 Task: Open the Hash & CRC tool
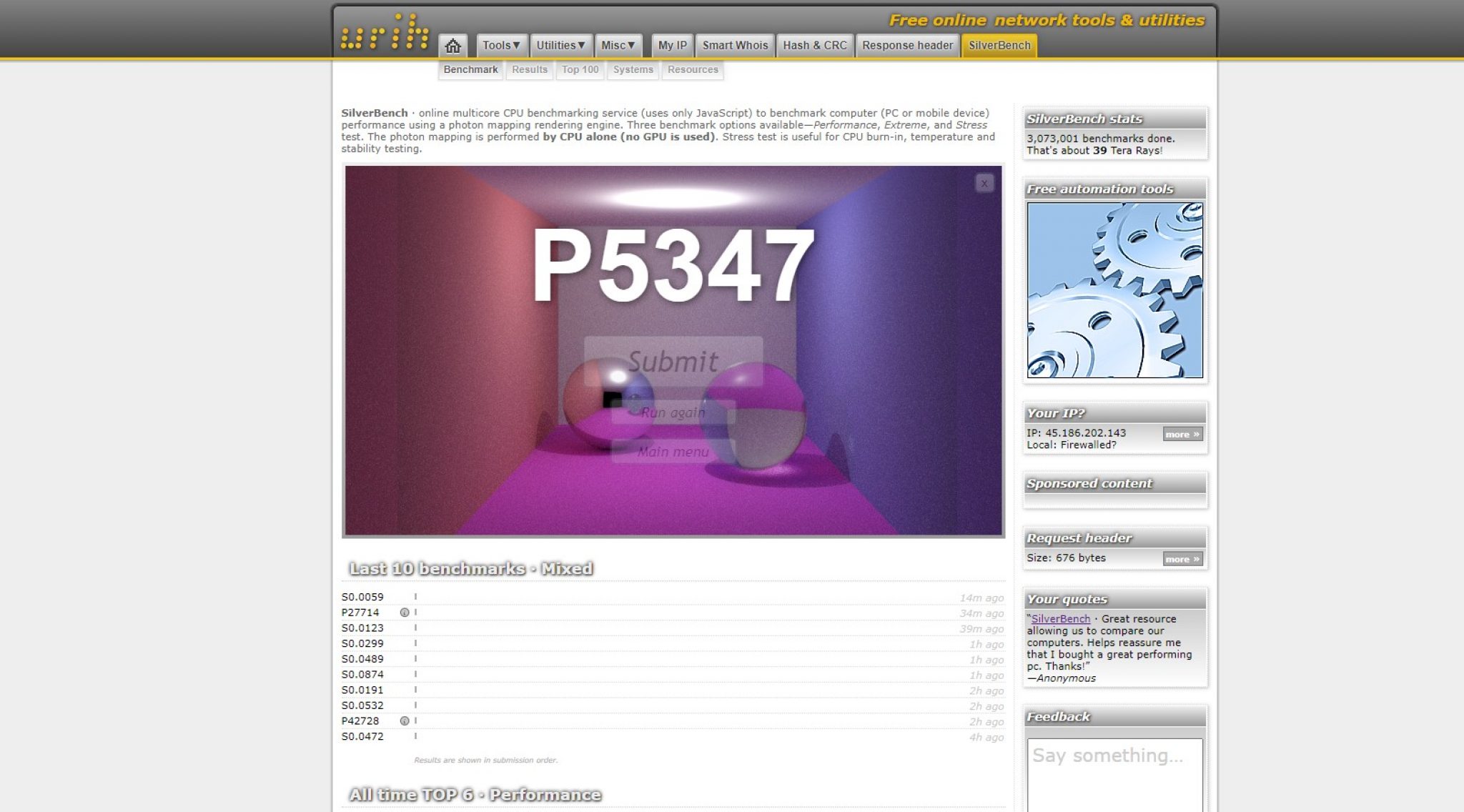(814, 46)
